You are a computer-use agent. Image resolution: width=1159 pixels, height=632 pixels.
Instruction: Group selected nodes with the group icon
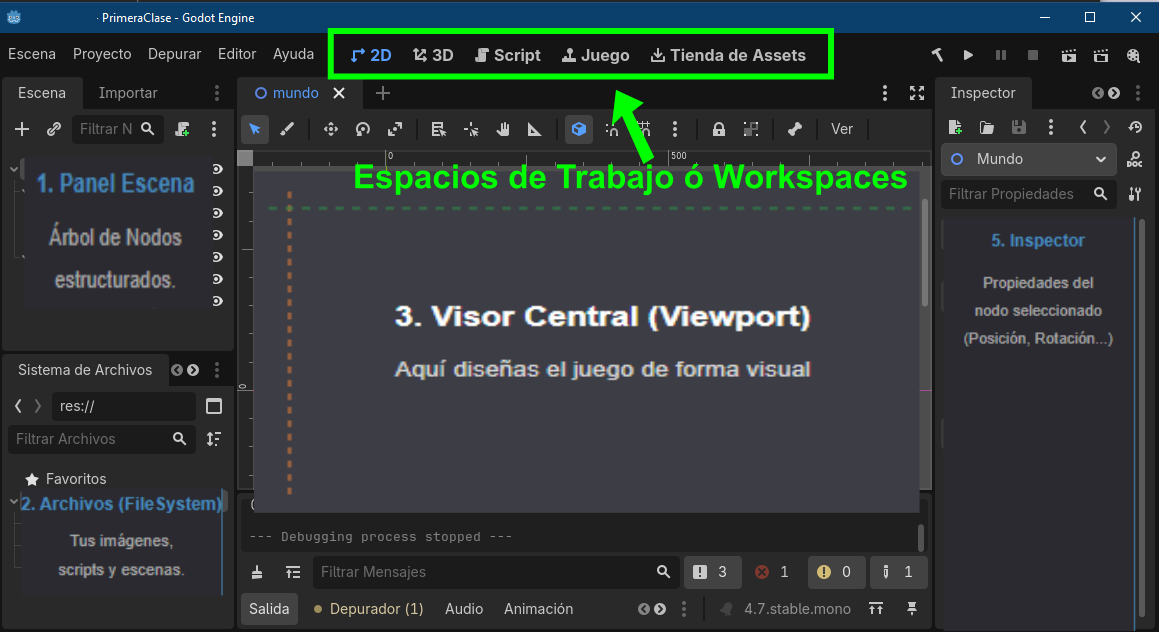pos(751,129)
